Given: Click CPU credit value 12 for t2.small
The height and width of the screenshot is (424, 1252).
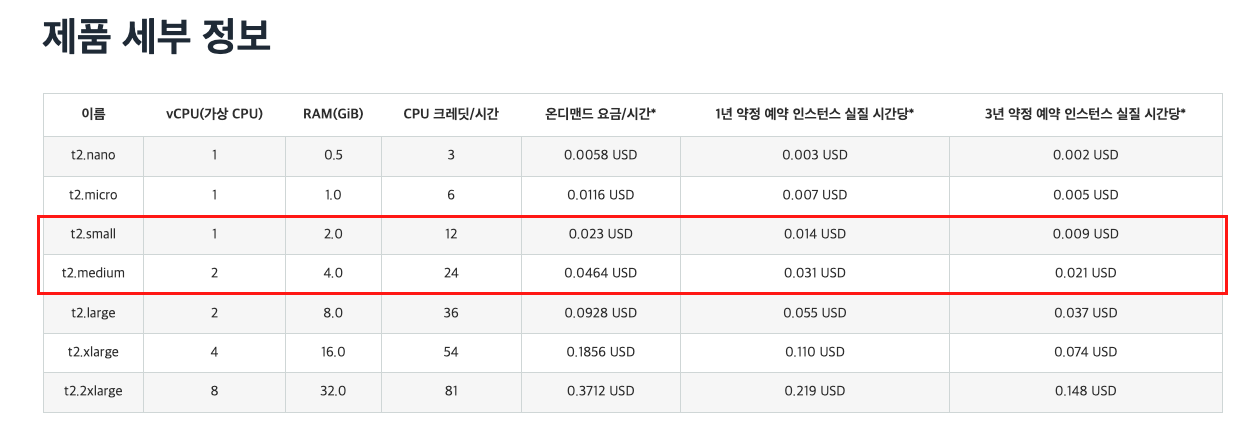Looking at the screenshot, I should [451, 234].
